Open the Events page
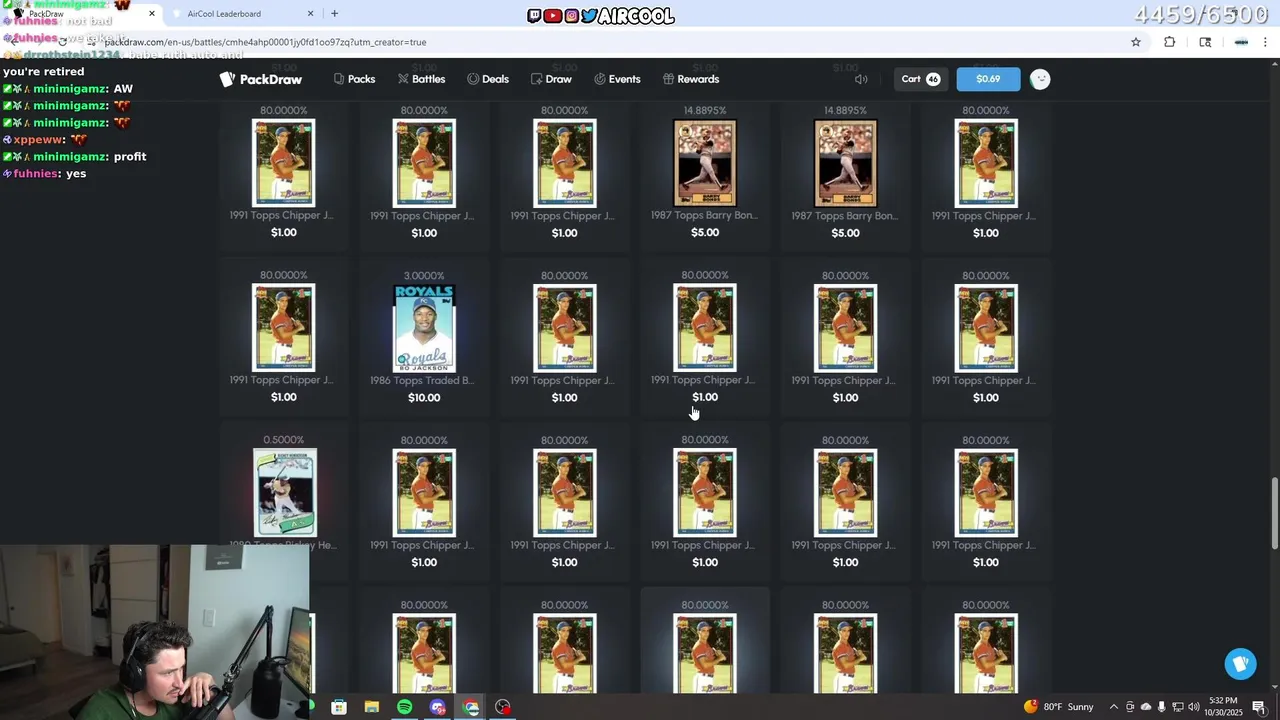Viewport: 1280px width, 720px height. [617, 79]
